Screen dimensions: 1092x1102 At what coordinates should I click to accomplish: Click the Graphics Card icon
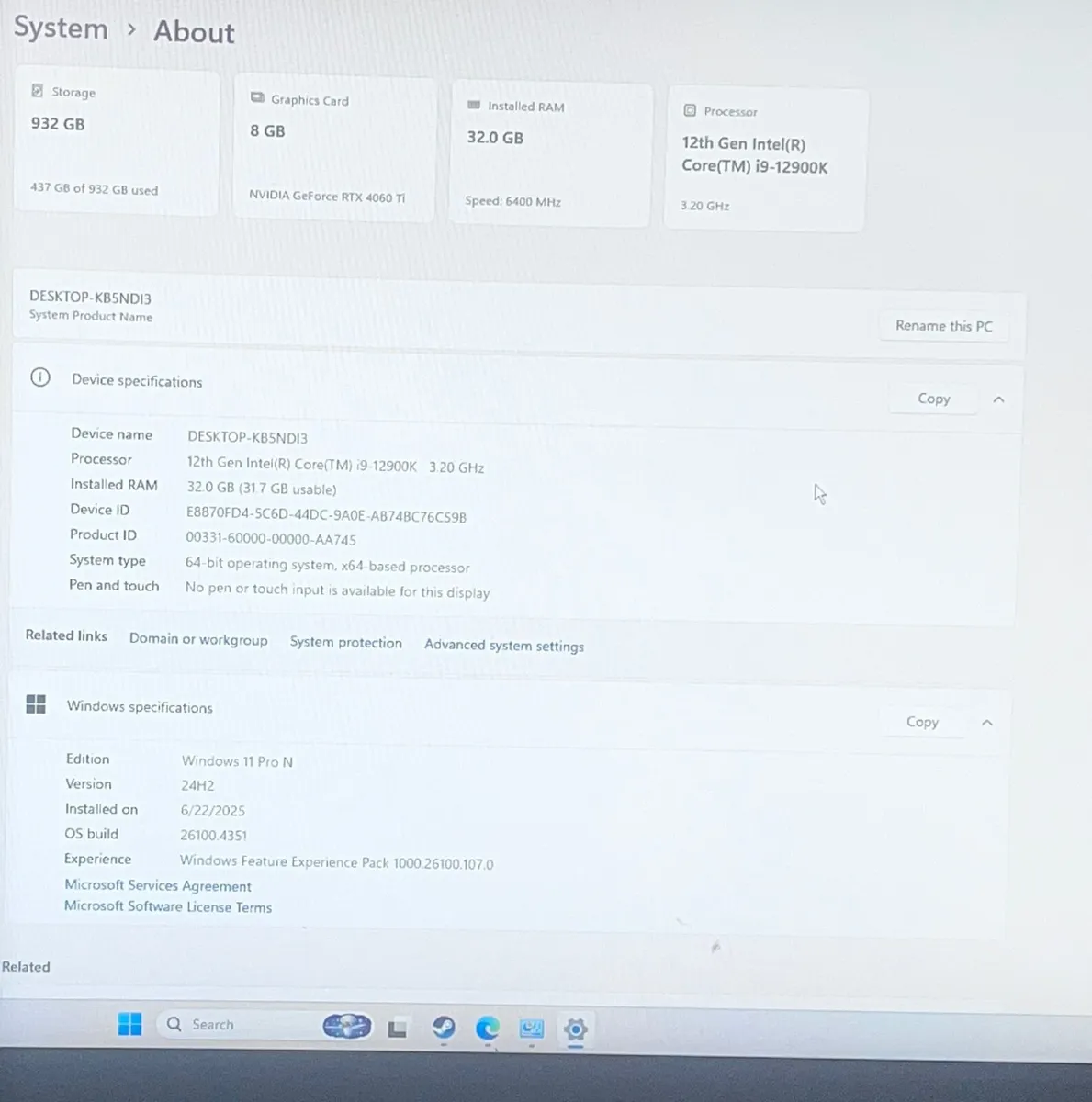(x=257, y=98)
